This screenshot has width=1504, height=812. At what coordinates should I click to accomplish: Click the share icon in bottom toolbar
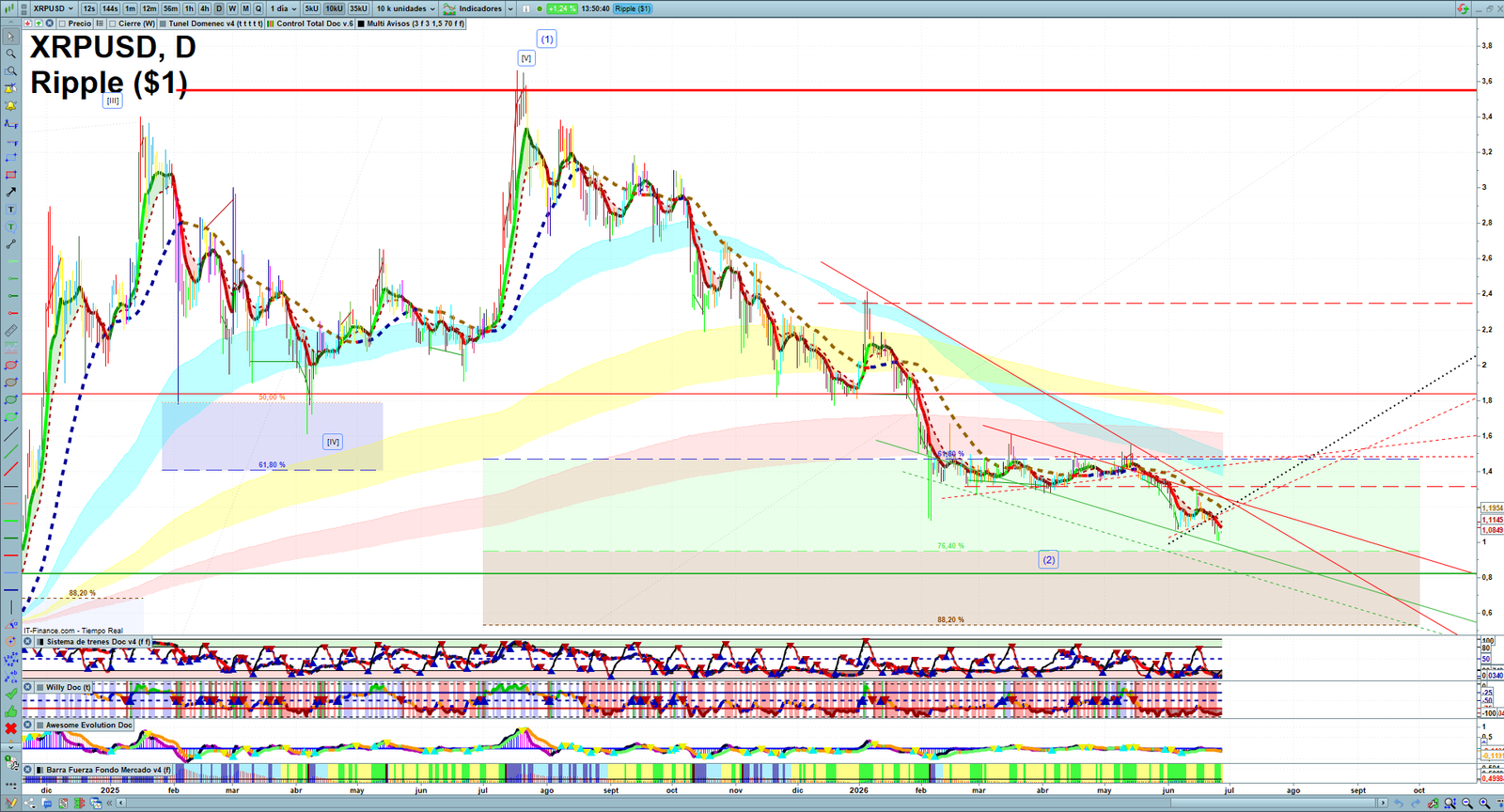(29, 804)
